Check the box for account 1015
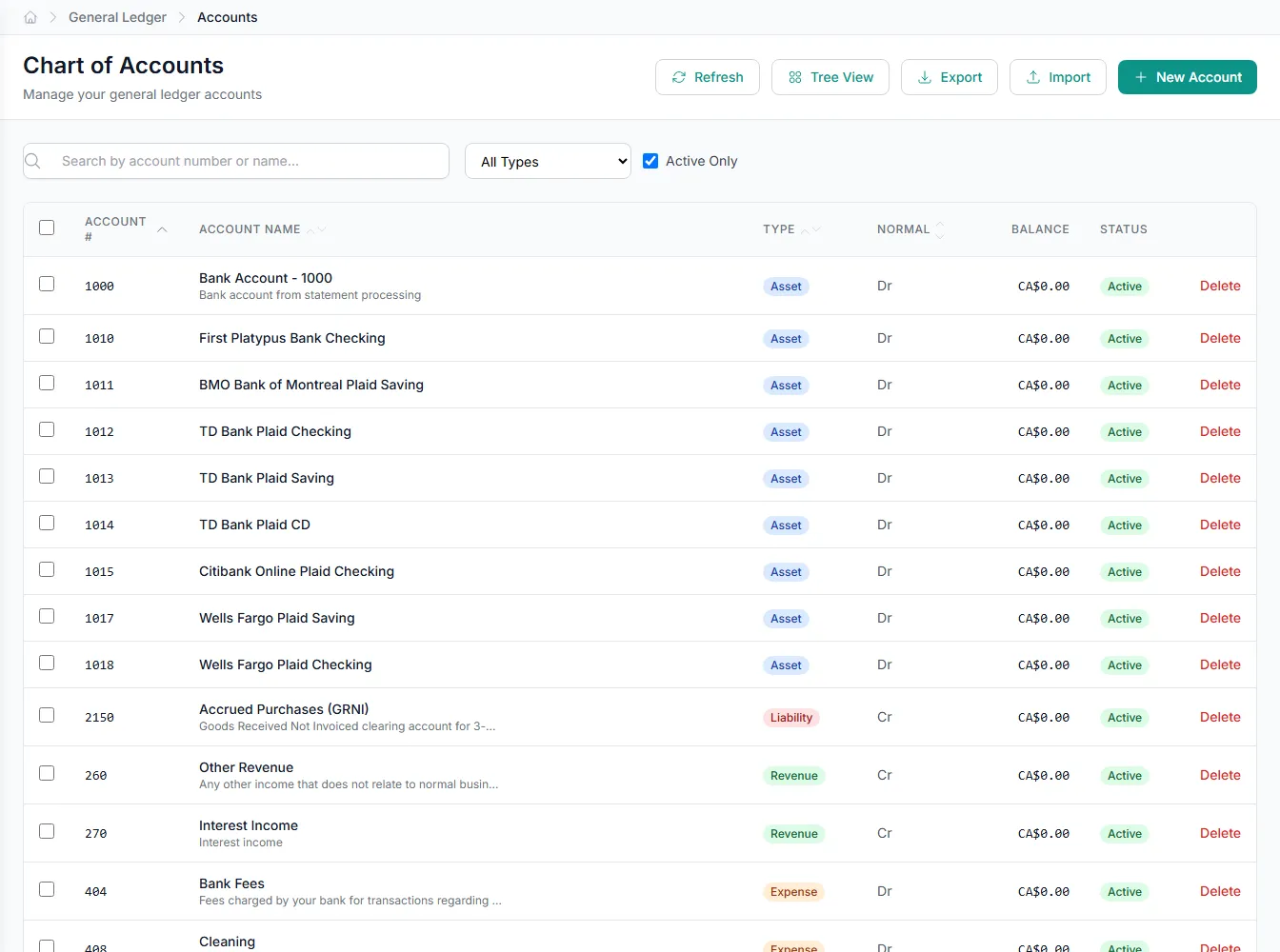 (x=47, y=569)
